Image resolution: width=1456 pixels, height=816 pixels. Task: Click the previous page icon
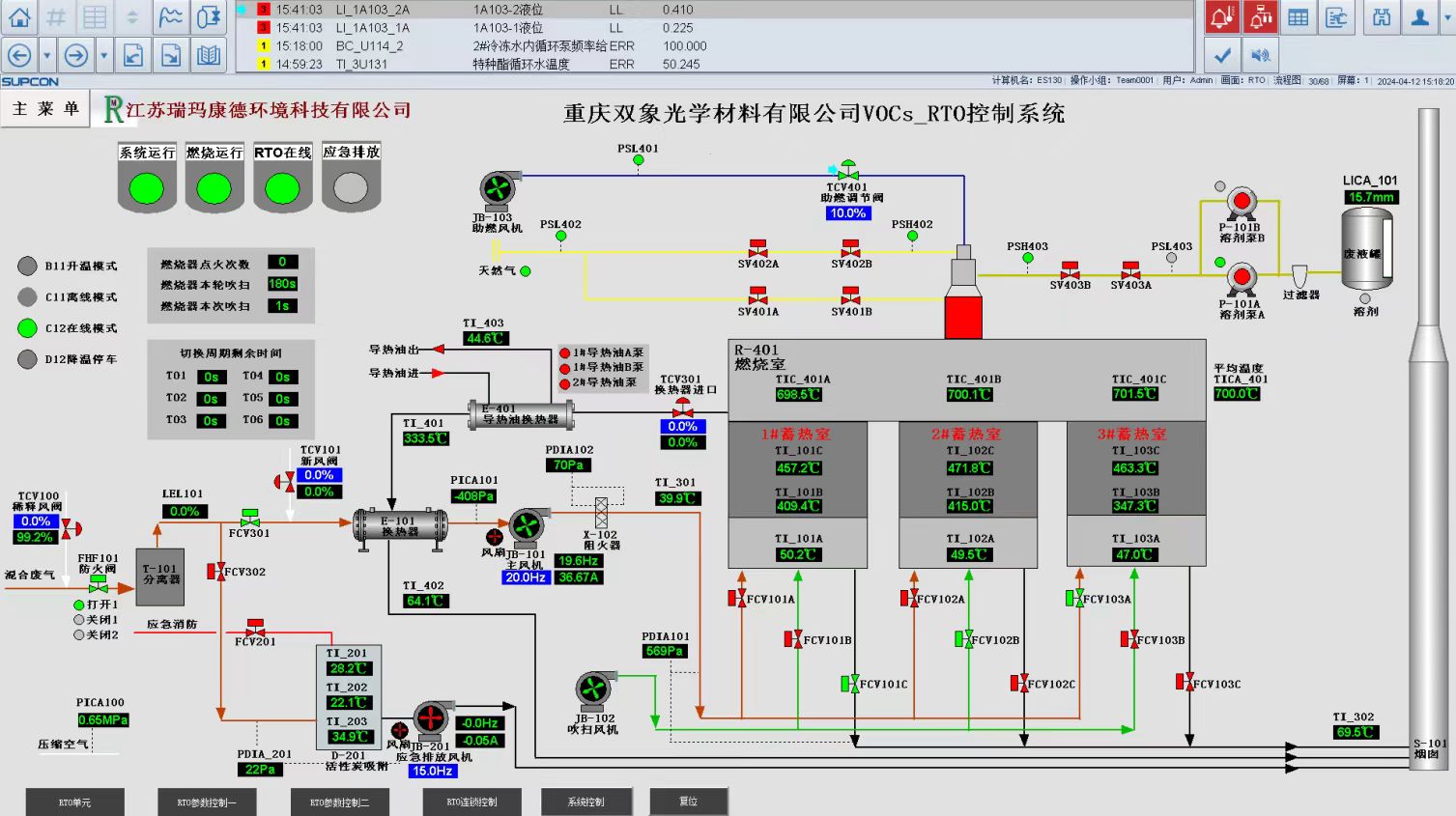(133, 55)
